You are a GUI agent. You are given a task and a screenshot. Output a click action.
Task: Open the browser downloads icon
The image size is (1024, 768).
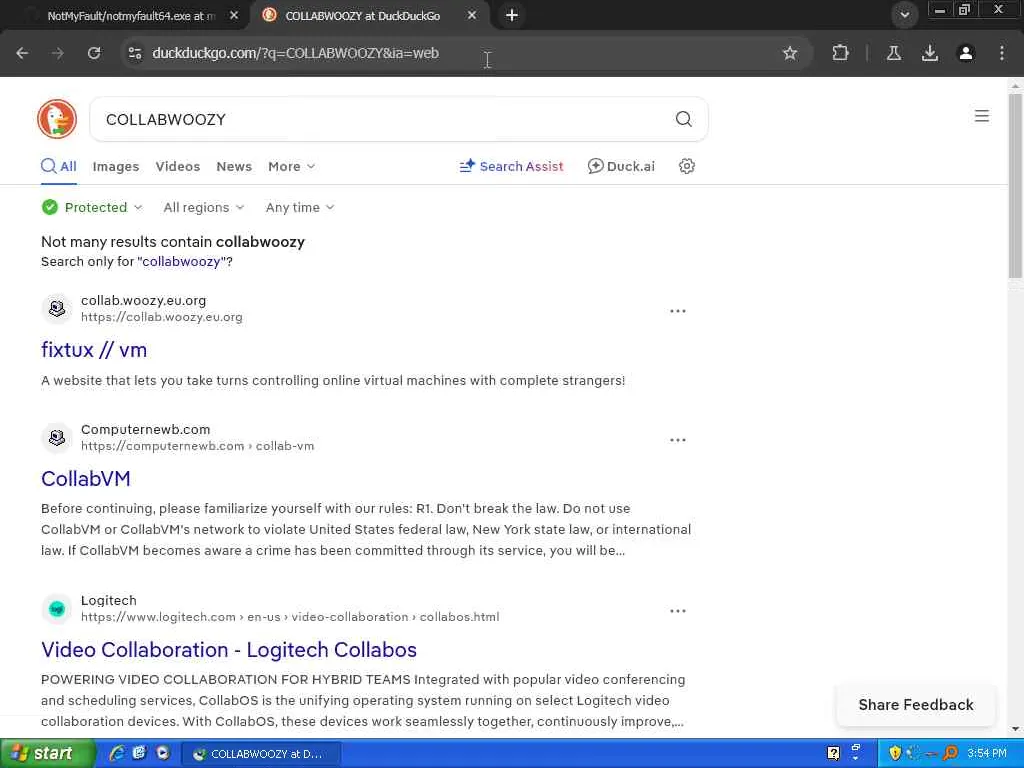[930, 53]
